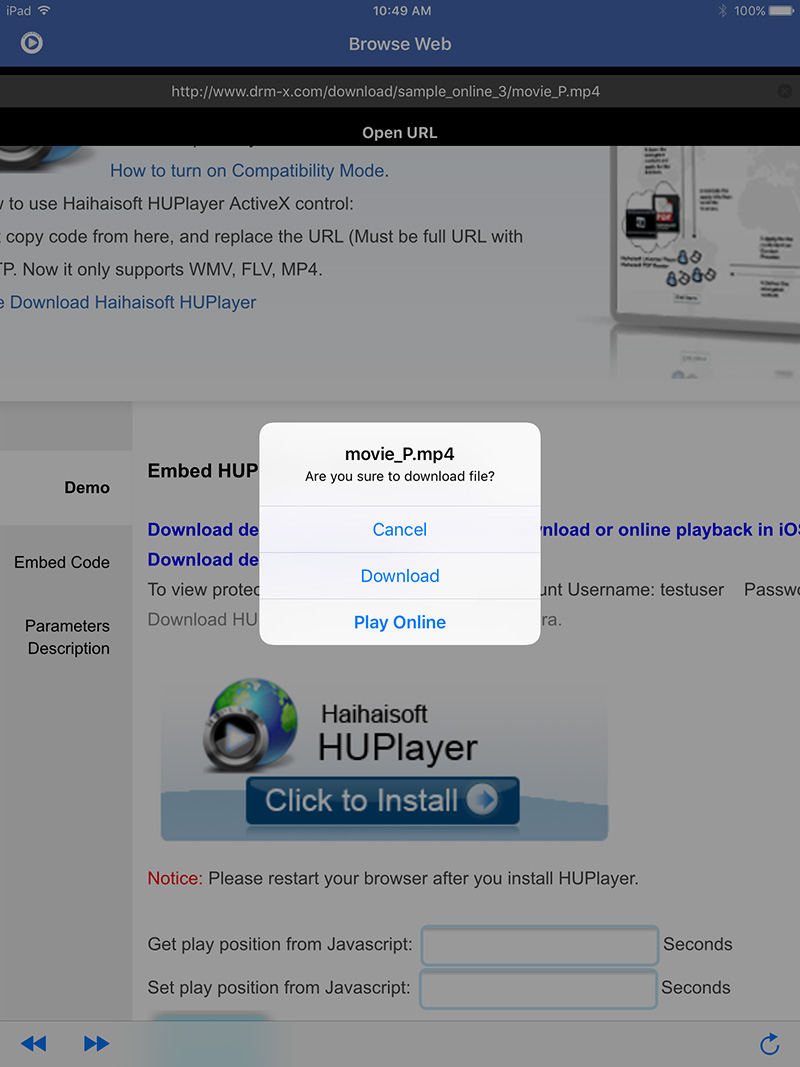Tap the red 'Notice:' text

click(175, 879)
